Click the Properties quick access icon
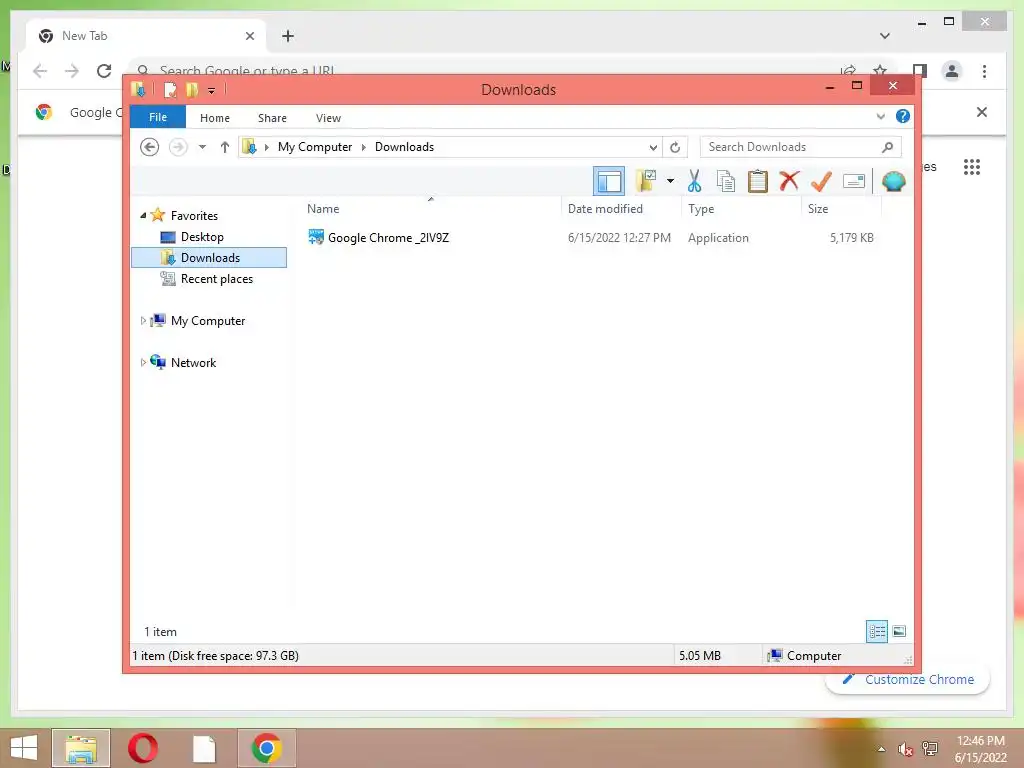The image size is (1024, 768). [x=170, y=89]
